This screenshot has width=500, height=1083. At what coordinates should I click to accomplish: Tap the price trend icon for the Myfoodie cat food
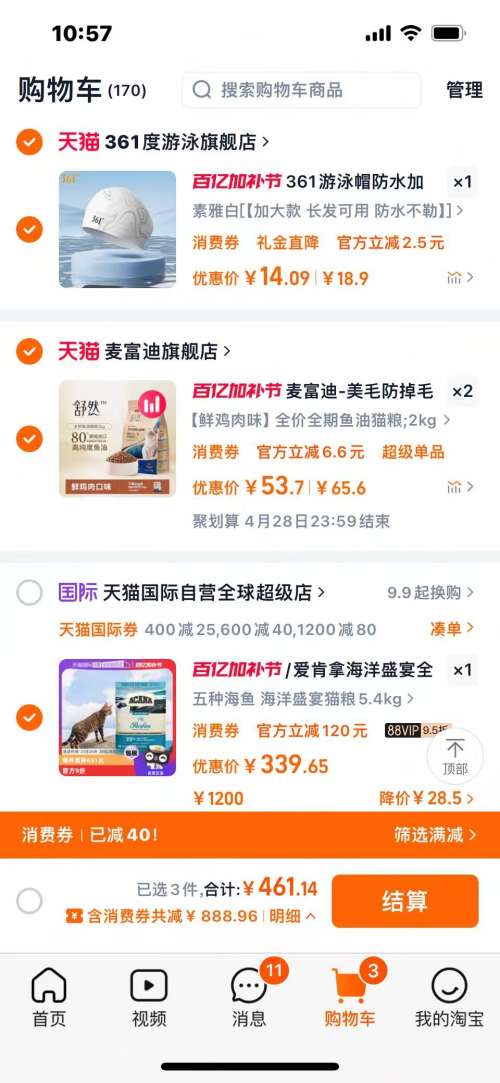(x=454, y=487)
